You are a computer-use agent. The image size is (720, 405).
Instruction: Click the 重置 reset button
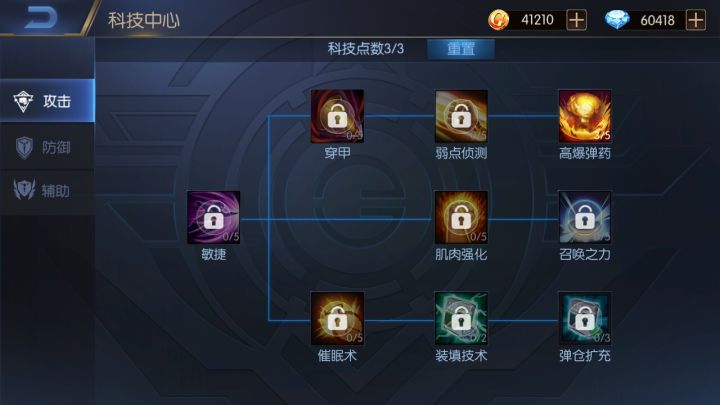point(461,49)
